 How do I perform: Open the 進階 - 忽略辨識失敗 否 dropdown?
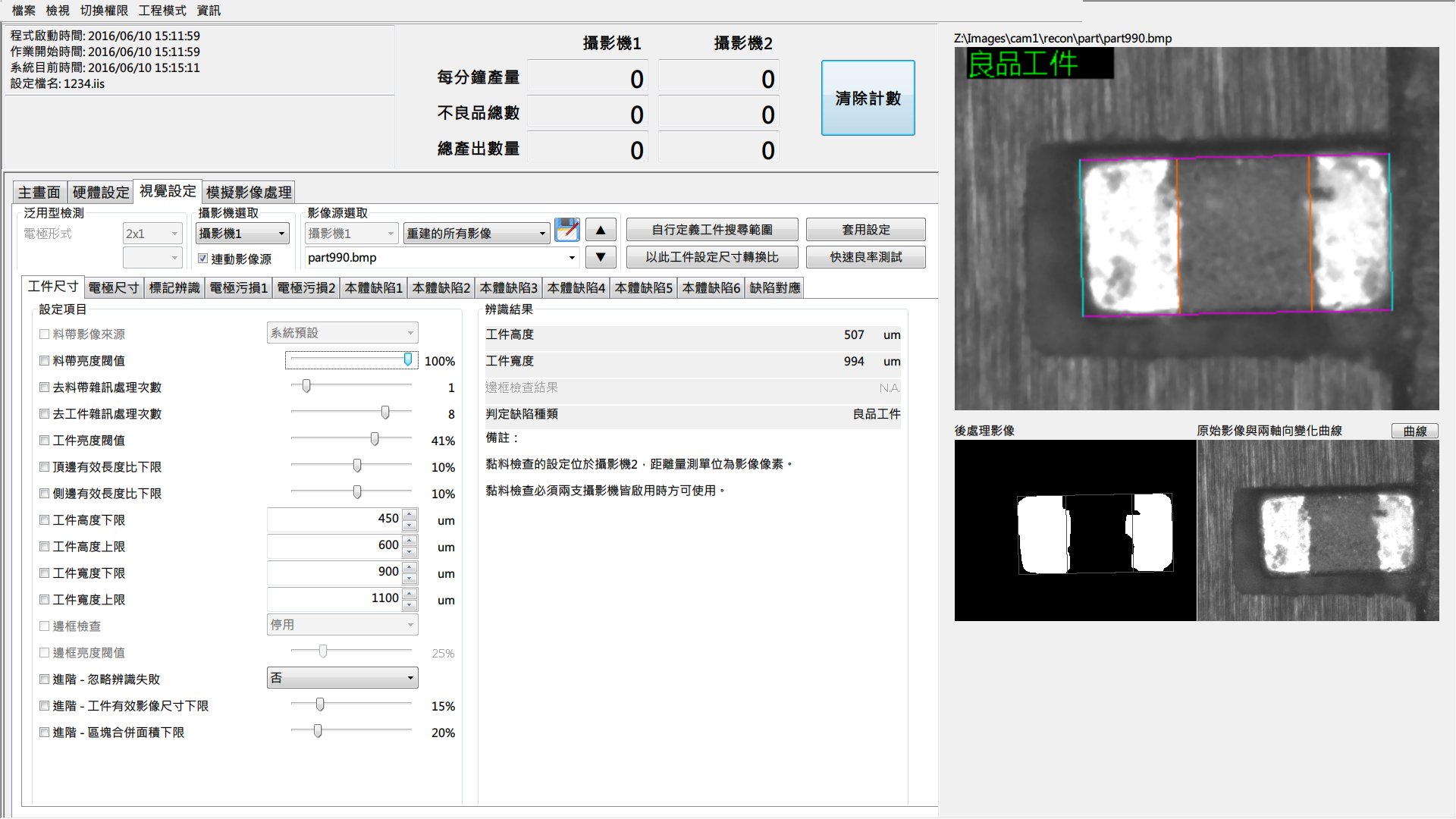[x=342, y=678]
